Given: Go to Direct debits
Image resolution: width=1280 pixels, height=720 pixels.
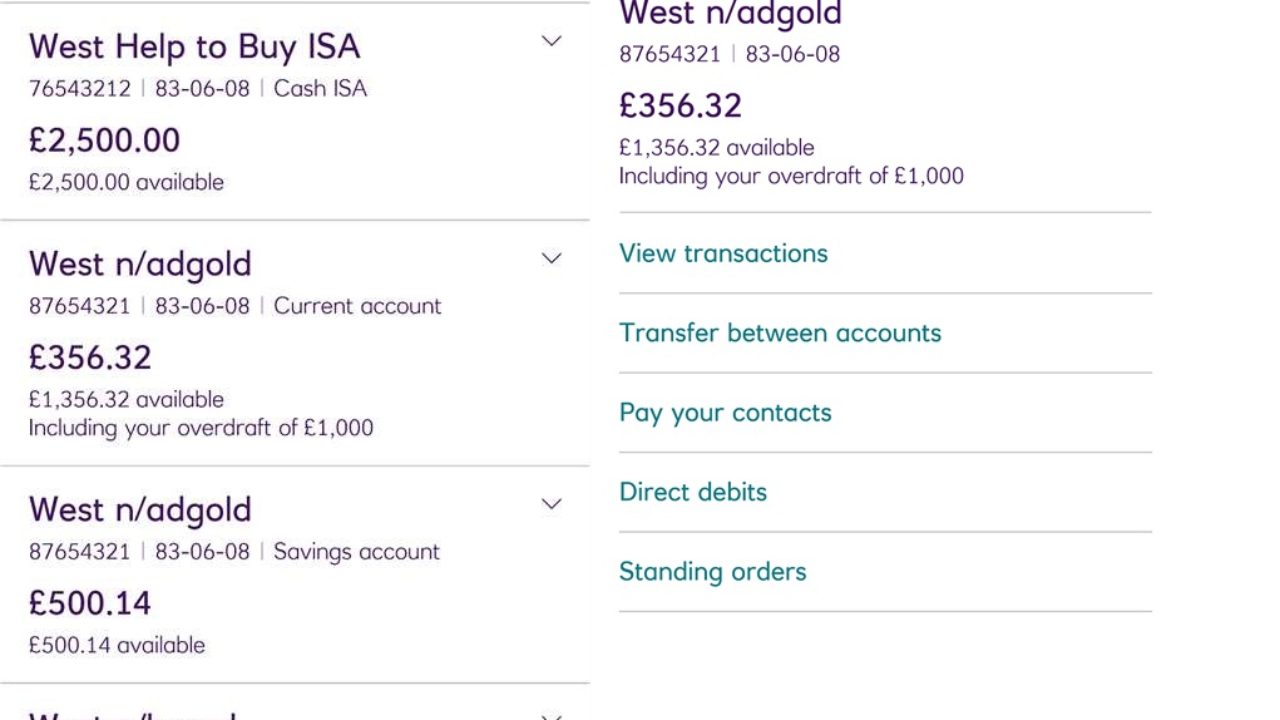Looking at the screenshot, I should [693, 492].
